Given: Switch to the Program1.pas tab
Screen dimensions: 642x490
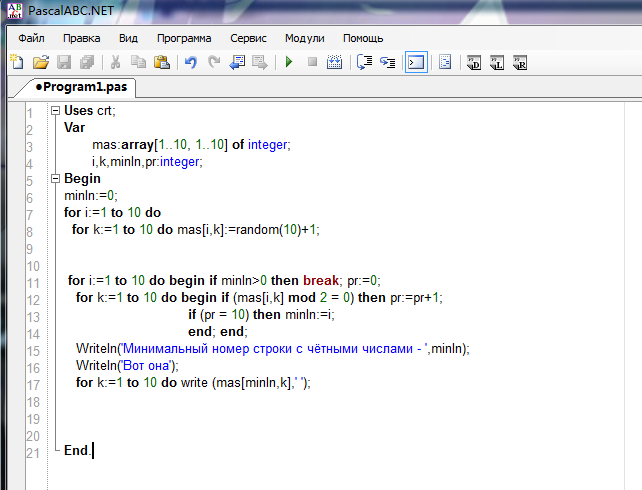Looking at the screenshot, I should 81,87.
